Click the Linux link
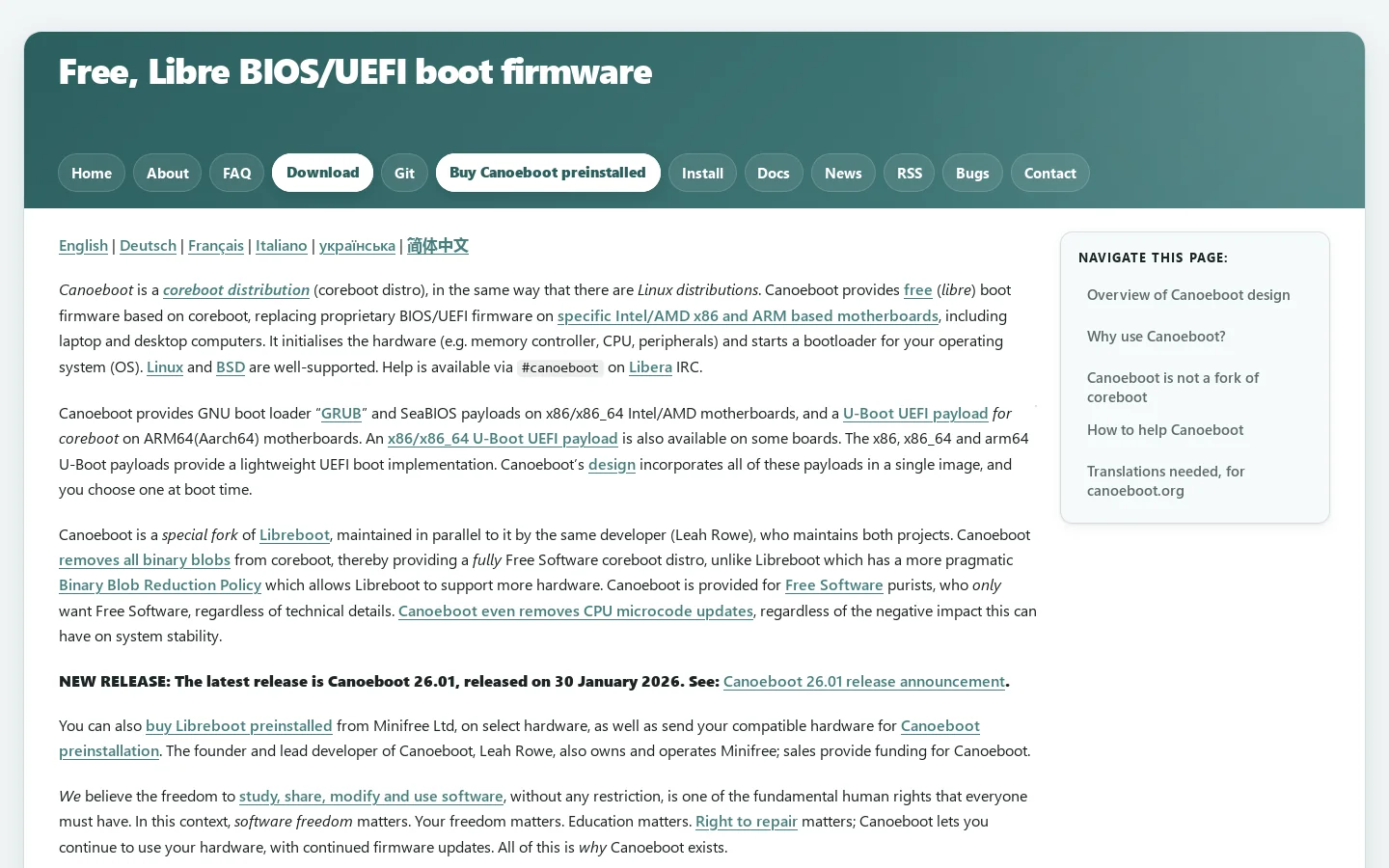This screenshot has height=868, width=1389. tap(165, 367)
